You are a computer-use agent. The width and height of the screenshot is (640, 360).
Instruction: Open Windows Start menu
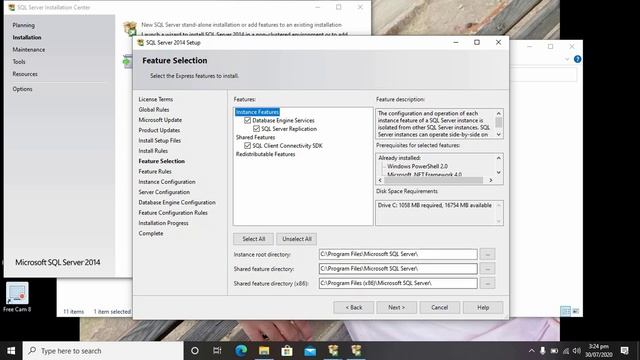[11, 351]
